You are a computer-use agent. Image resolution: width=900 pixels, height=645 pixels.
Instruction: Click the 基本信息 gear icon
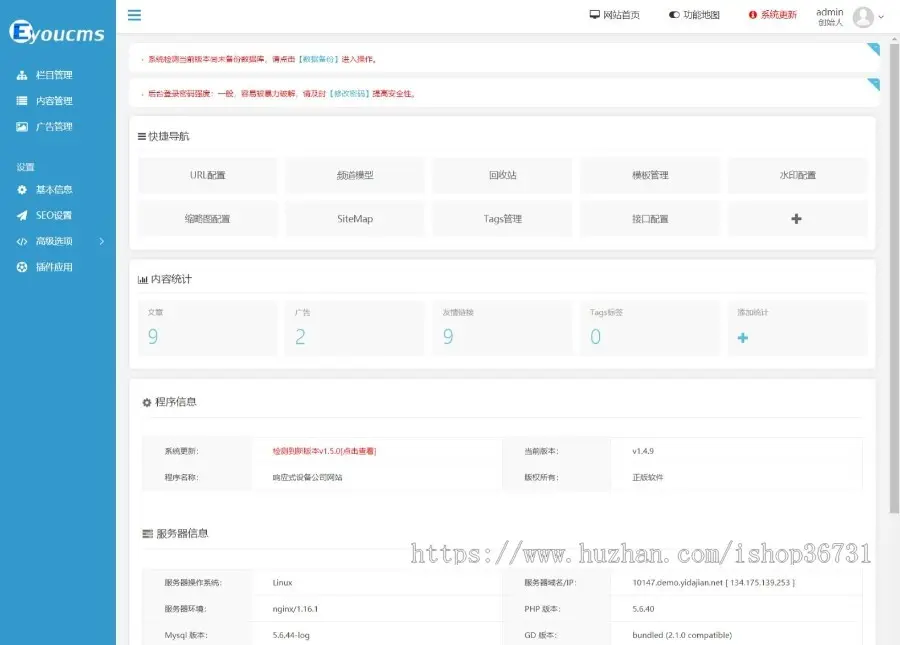(22, 189)
